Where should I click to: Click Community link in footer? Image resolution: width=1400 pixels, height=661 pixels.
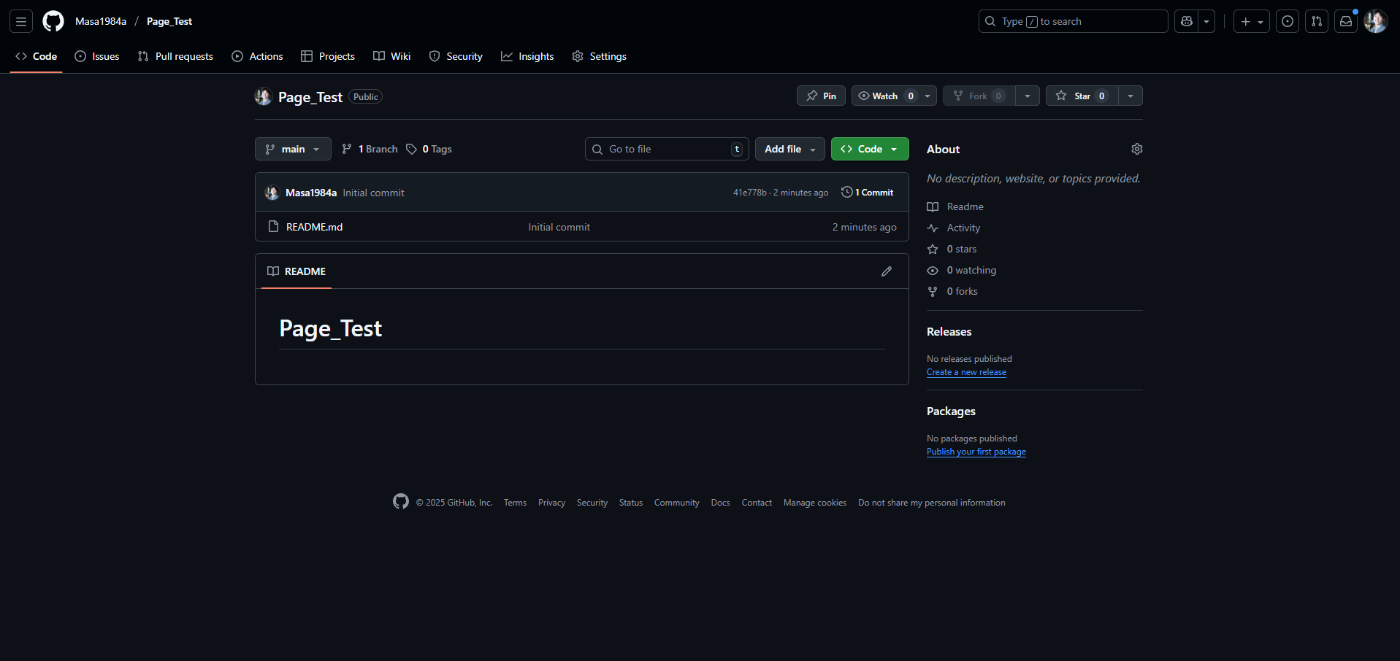[677, 503]
